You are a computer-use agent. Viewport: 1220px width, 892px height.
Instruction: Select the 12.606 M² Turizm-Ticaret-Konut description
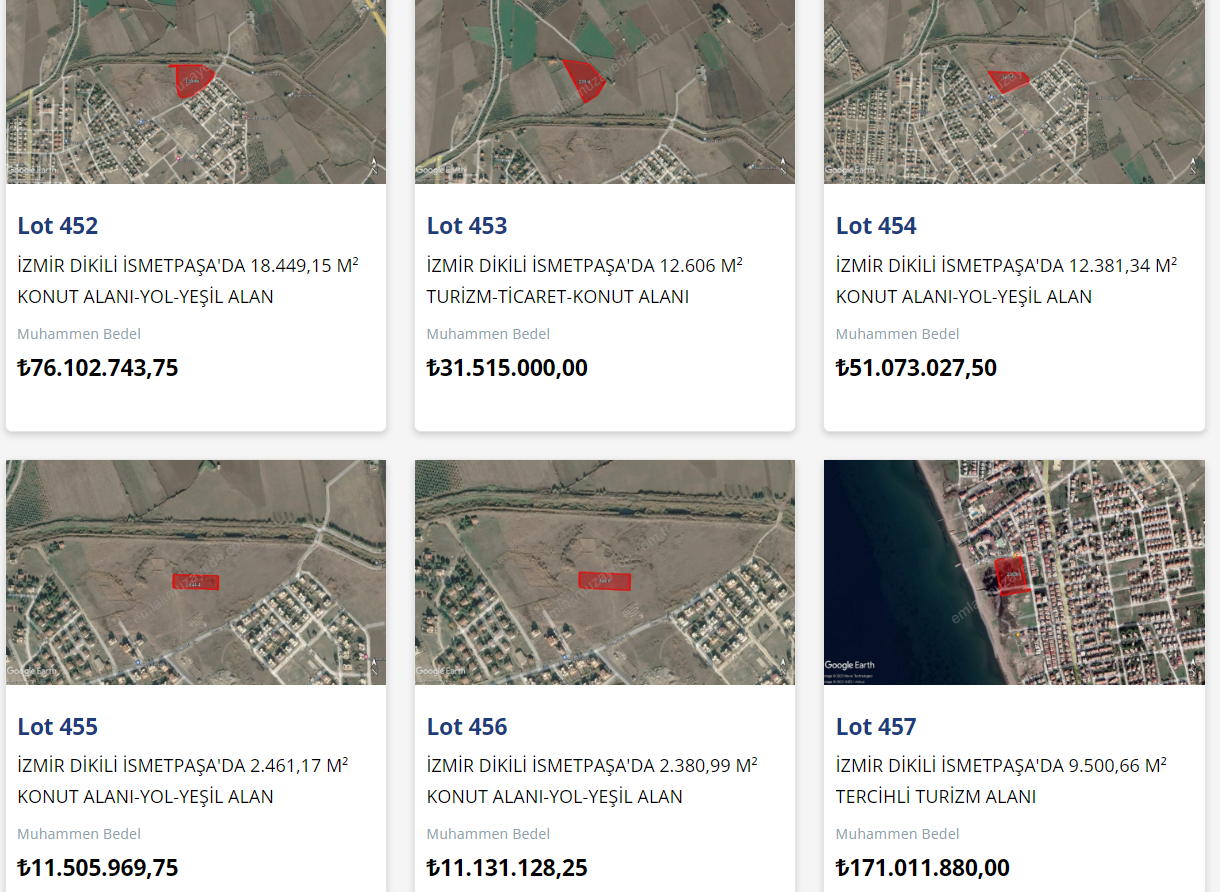pos(585,281)
